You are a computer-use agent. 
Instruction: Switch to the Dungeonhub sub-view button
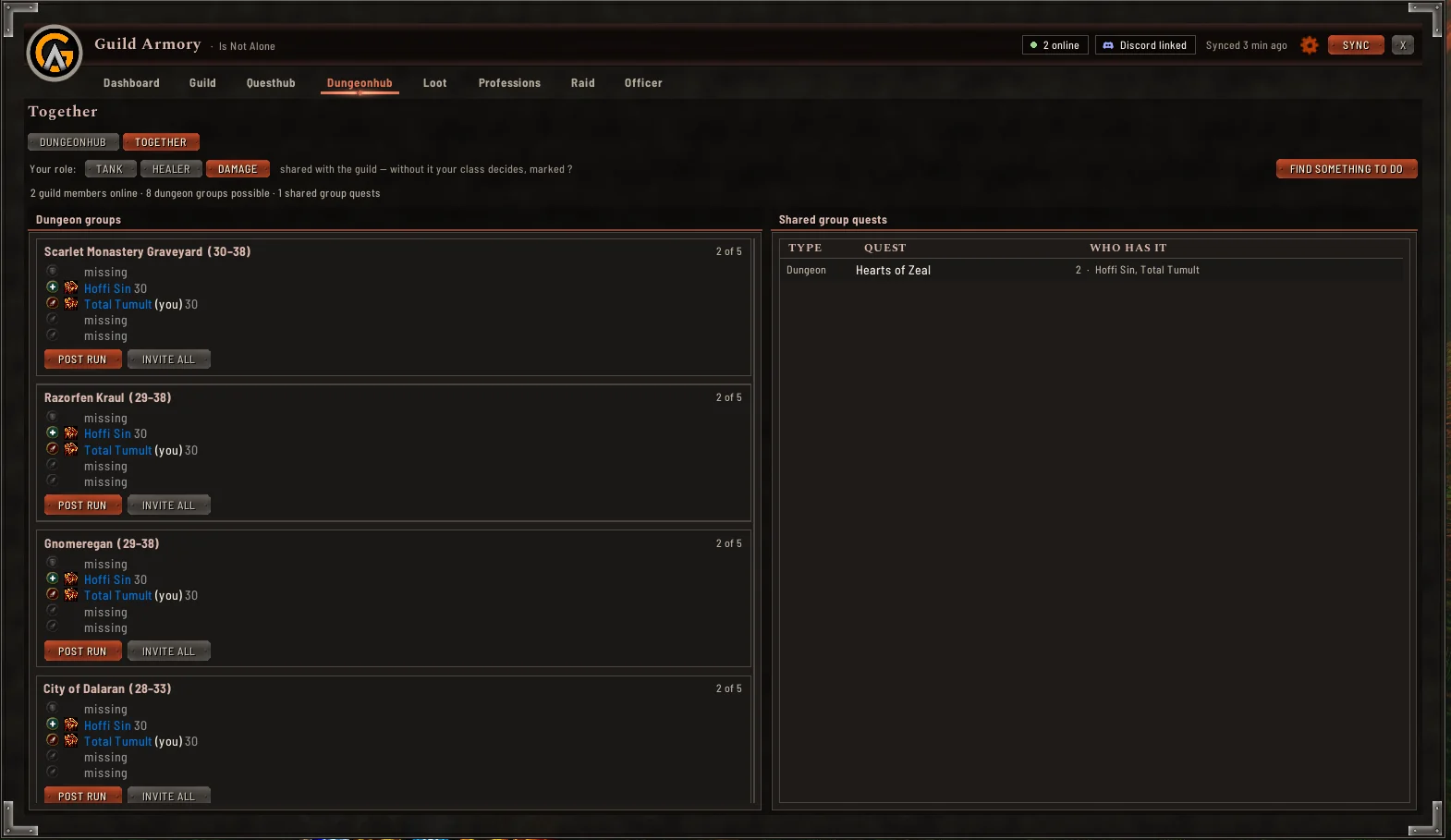73,142
